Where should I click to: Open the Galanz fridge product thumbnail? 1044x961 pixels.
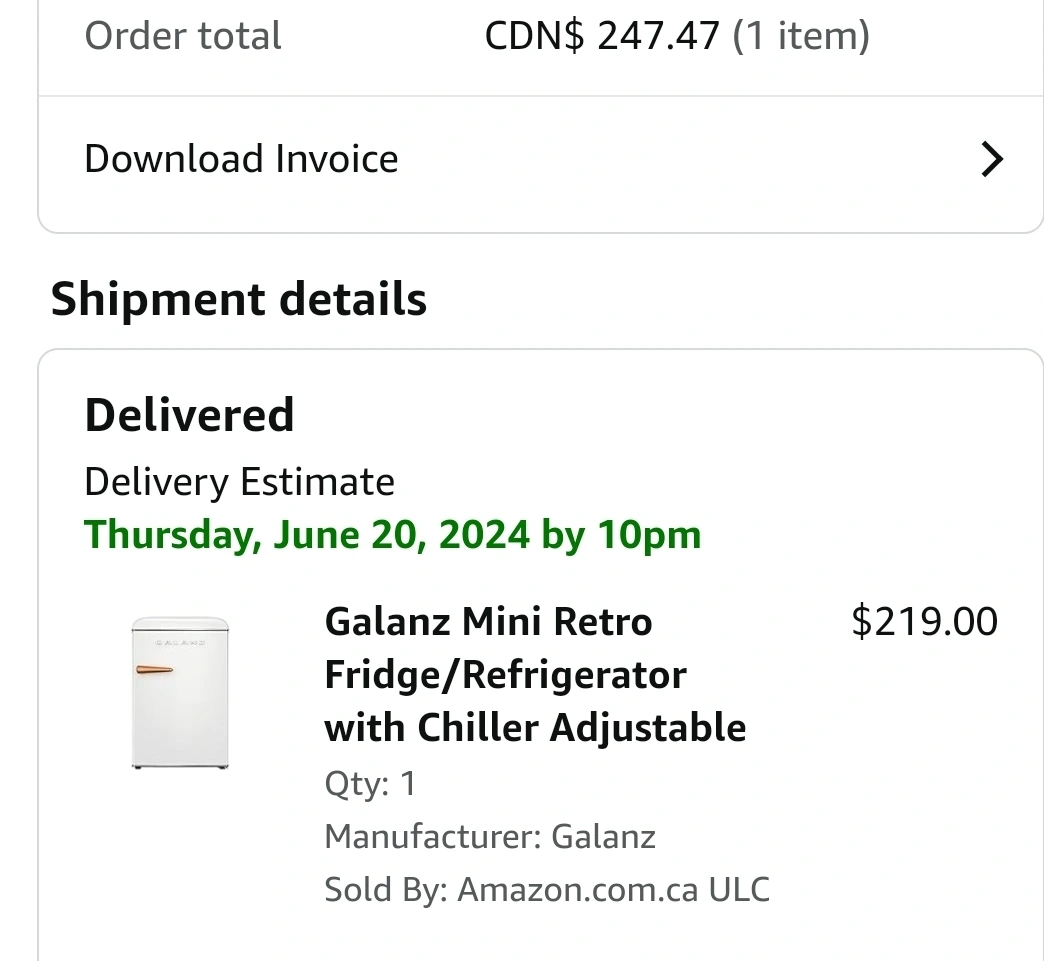[x=180, y=692]
